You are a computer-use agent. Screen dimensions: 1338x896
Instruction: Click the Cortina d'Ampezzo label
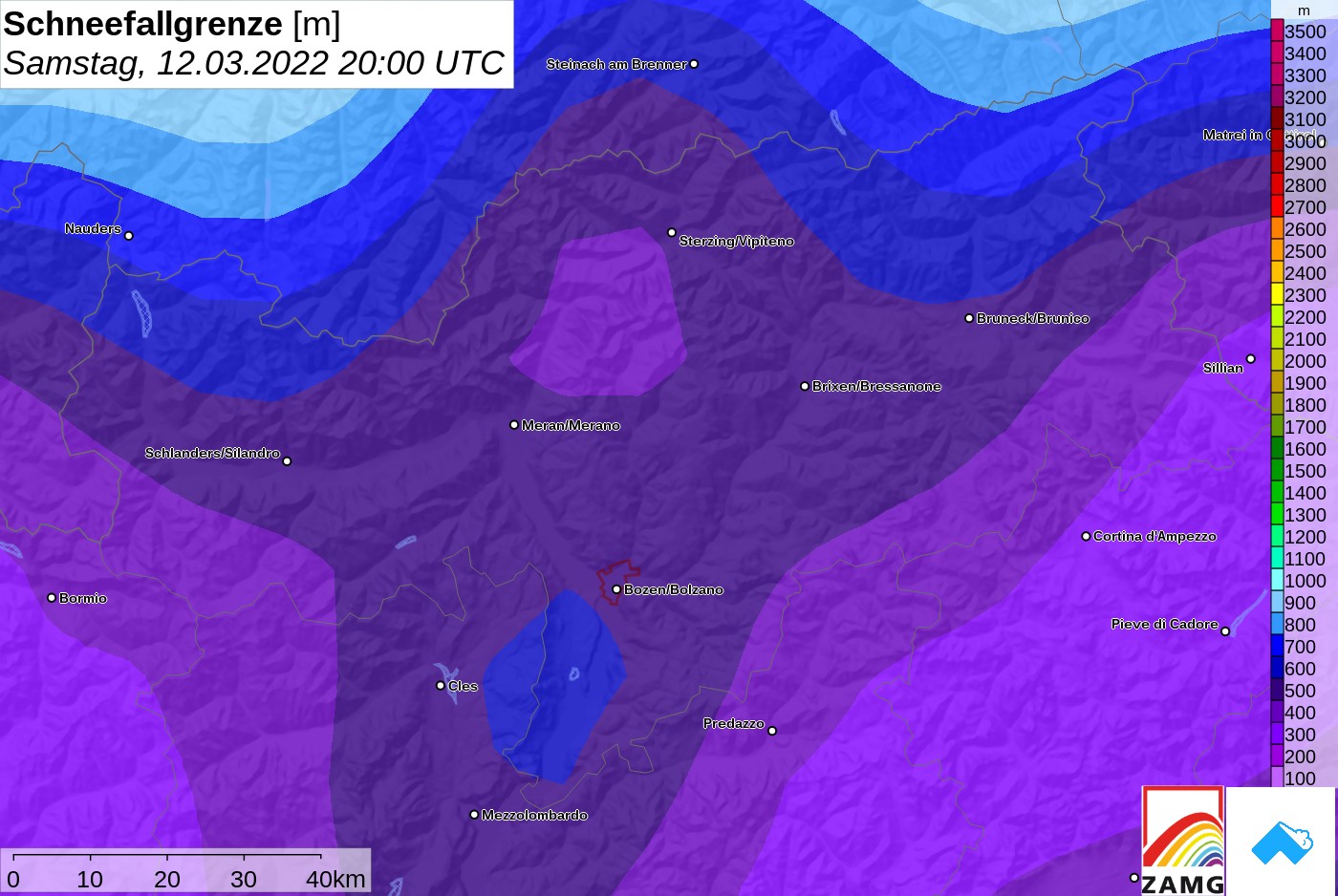click(x=1155, y=536)
